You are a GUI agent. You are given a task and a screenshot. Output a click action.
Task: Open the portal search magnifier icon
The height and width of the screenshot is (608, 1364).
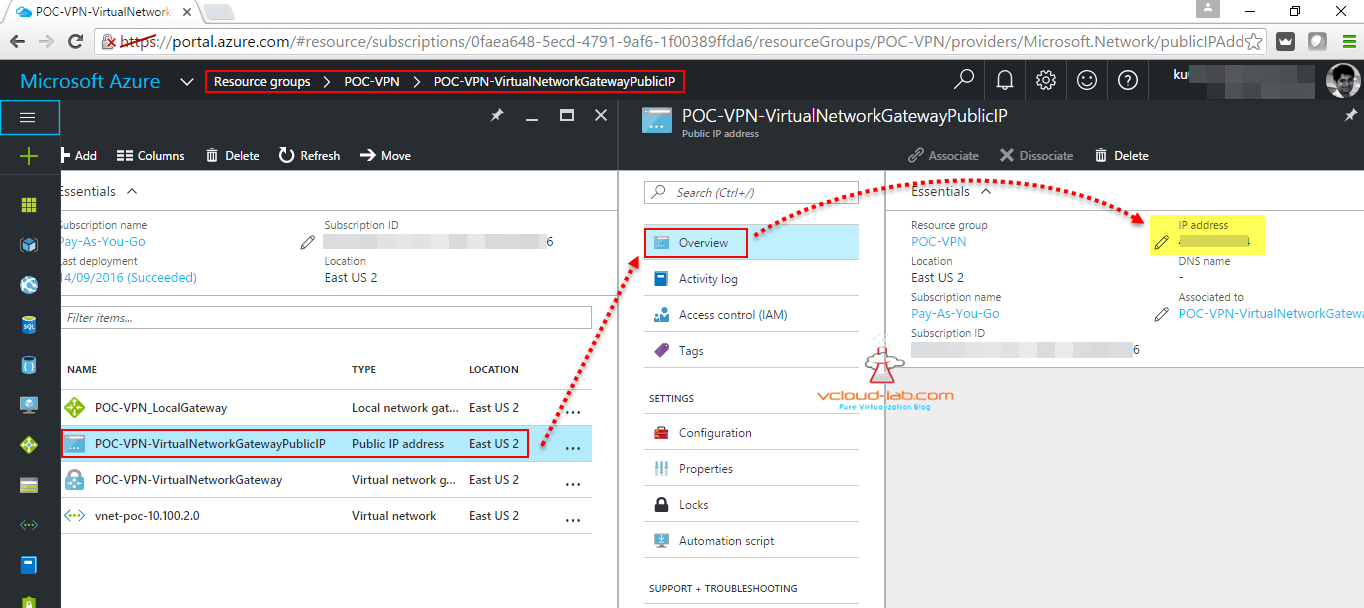pos(963,80)
